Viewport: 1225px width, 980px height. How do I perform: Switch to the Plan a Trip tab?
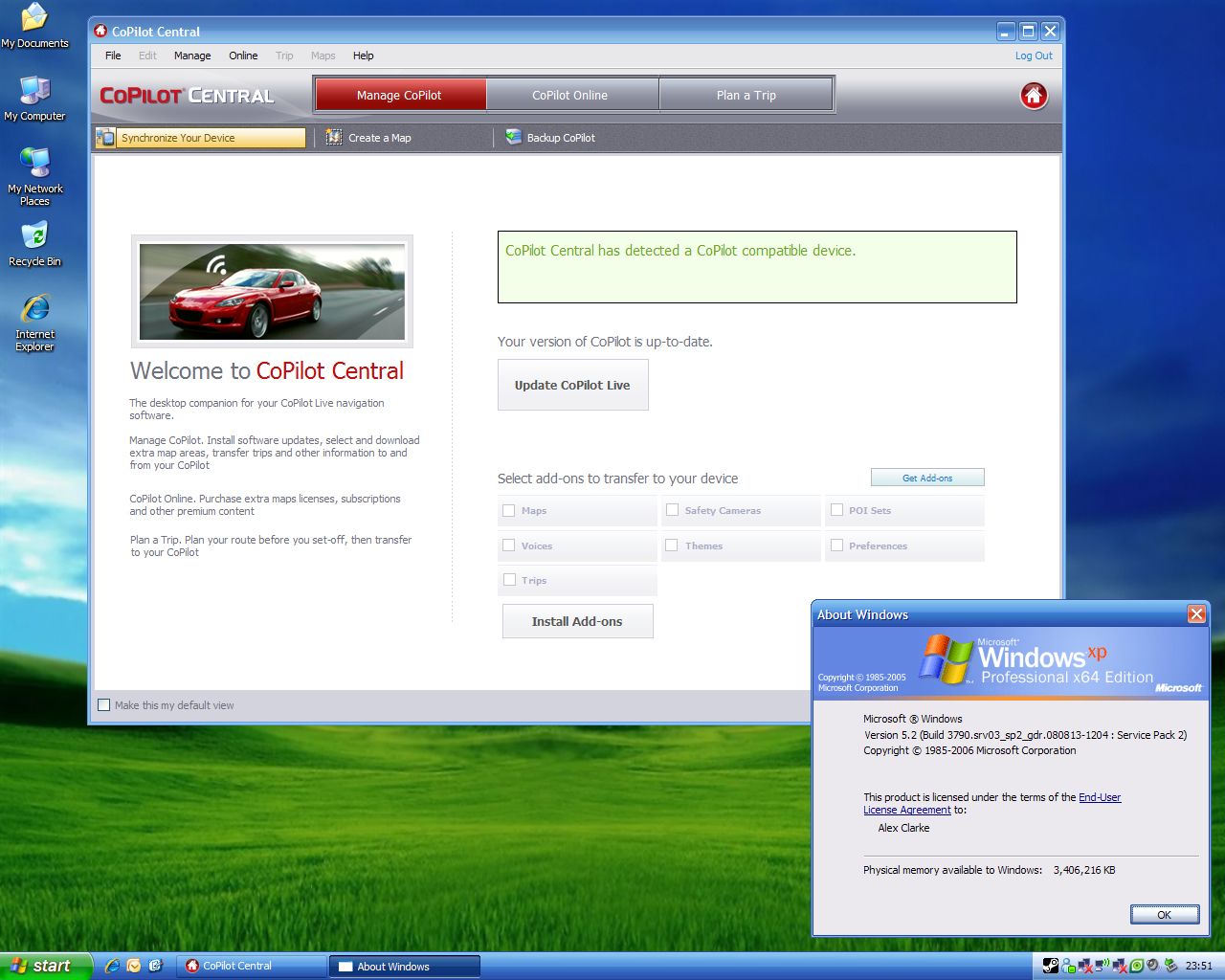coord(746,95)
